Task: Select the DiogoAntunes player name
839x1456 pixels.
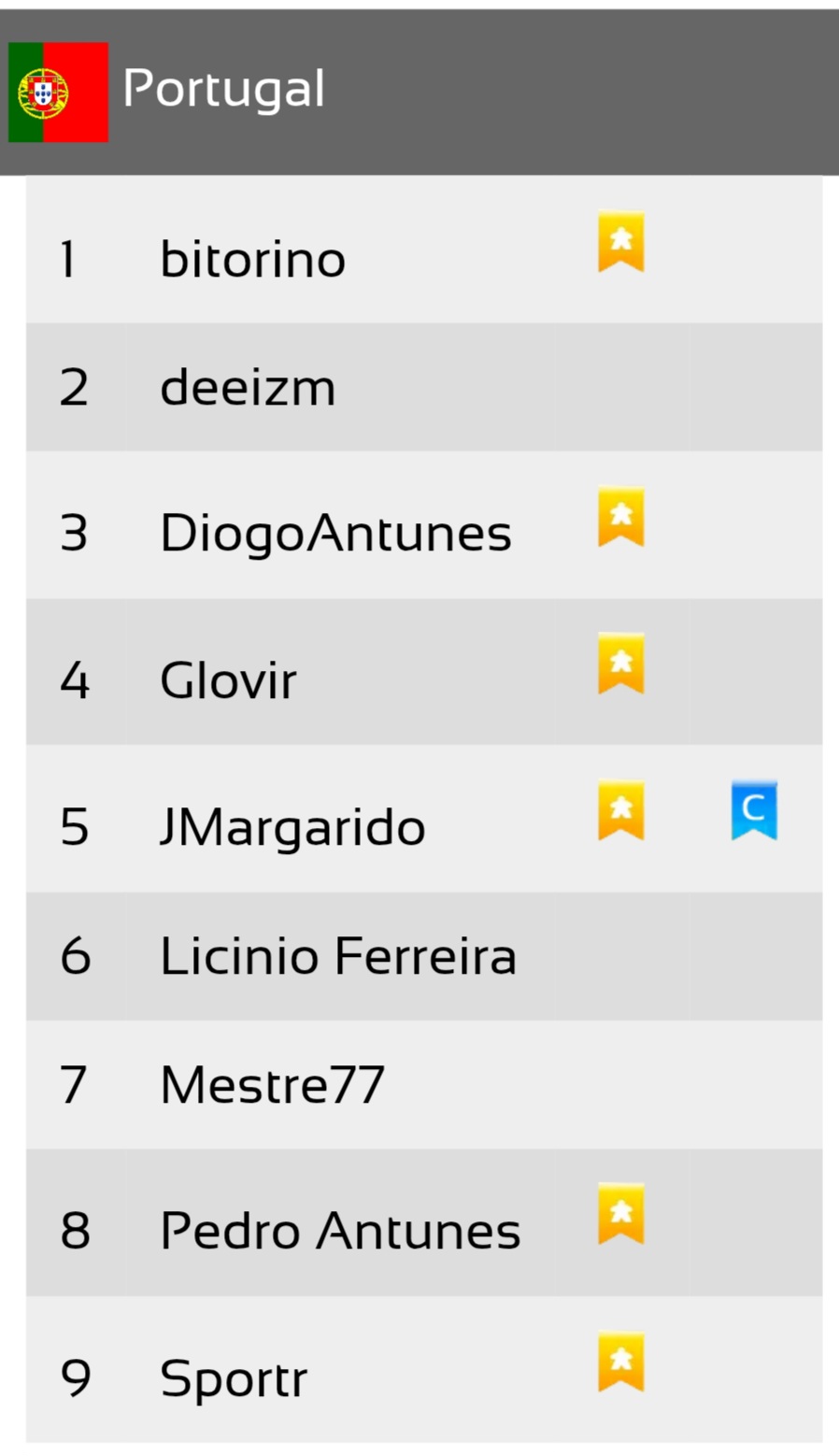Action: (335, 534)
